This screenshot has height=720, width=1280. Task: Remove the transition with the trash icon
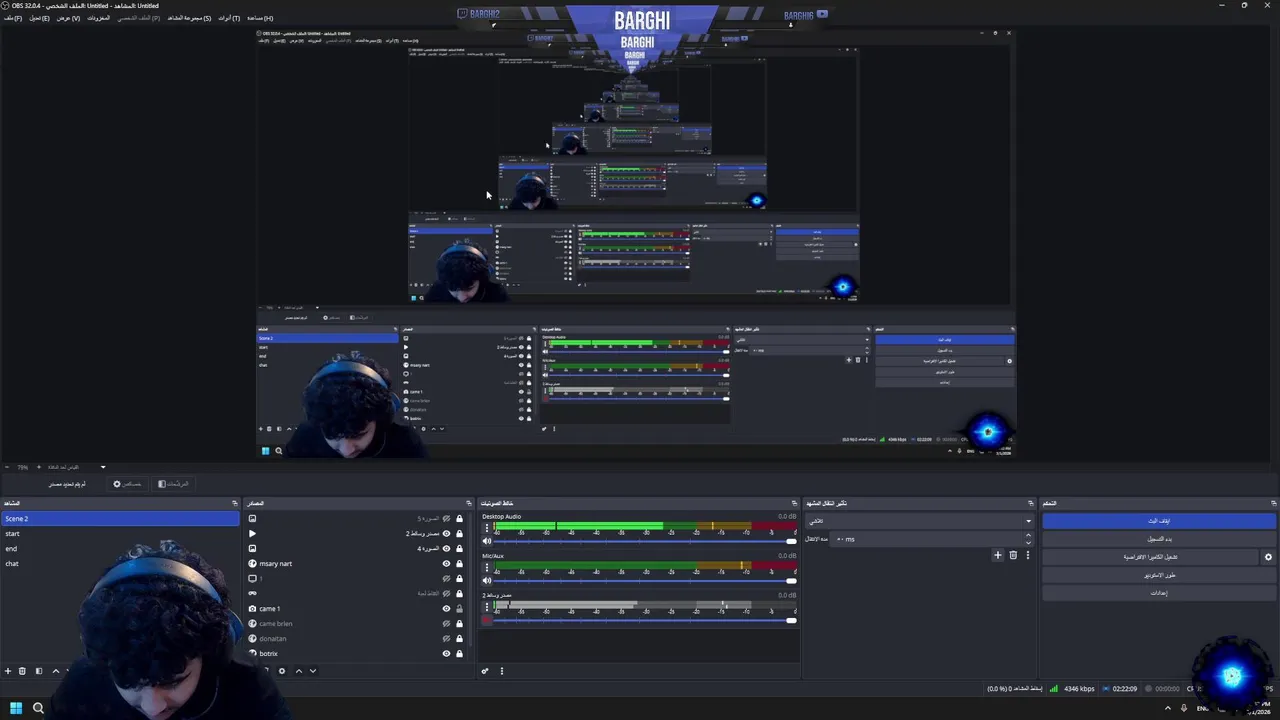1013,555
